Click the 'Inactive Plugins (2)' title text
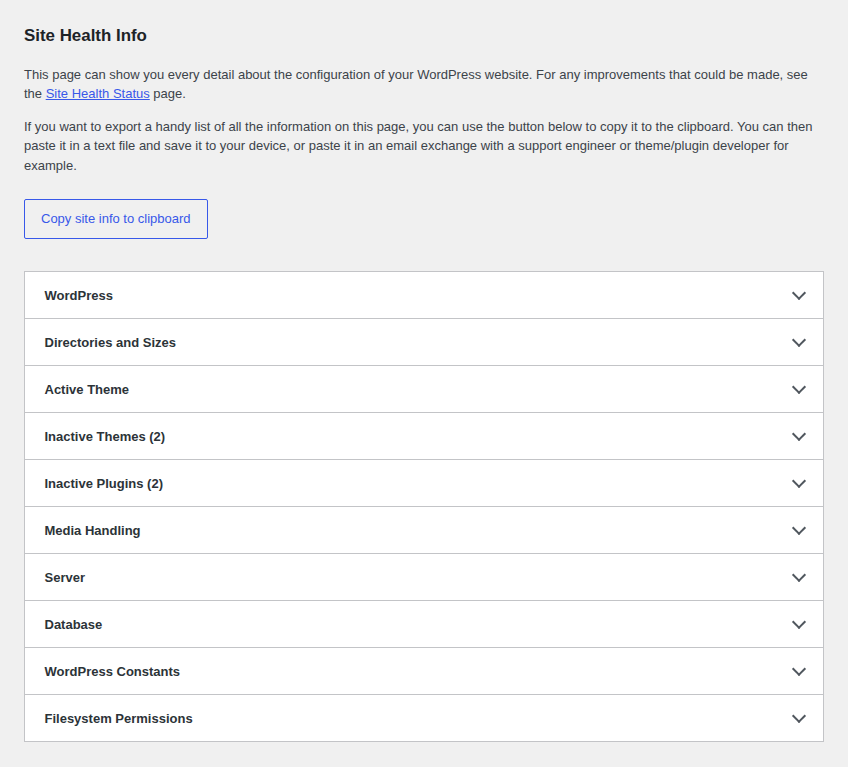 point(103,484)
